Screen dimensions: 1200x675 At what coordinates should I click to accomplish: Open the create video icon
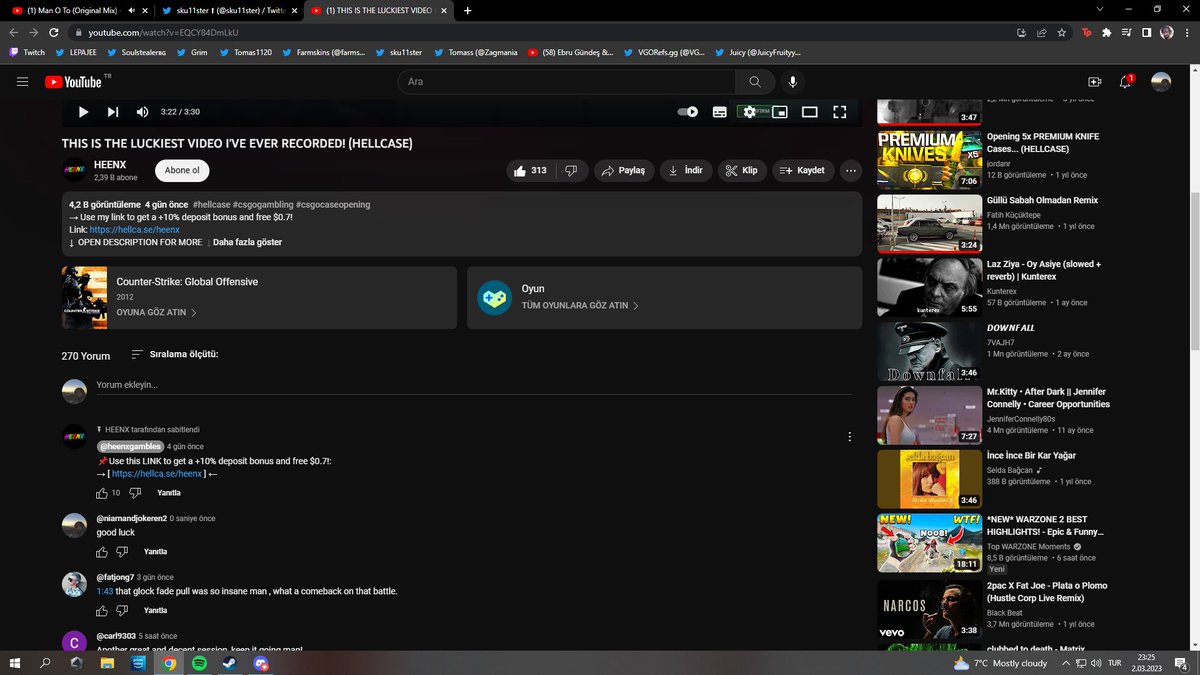click(x=1094, y=82)
